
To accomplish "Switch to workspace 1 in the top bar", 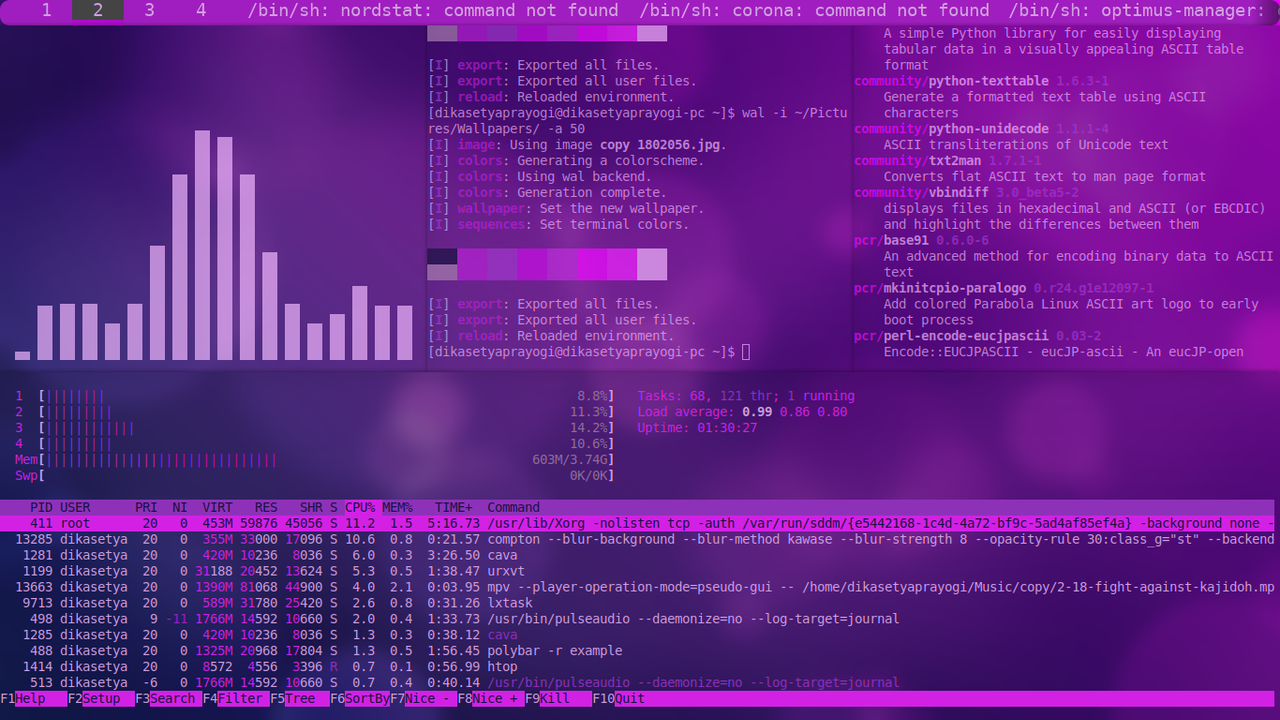I will pos(47,10).
